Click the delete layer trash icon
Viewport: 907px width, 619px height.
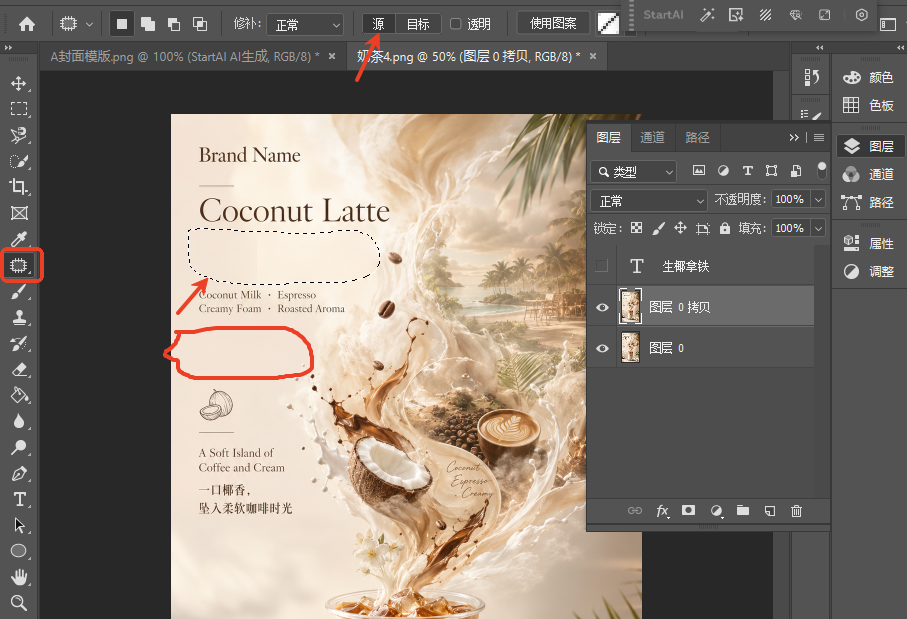coord(797,511)
